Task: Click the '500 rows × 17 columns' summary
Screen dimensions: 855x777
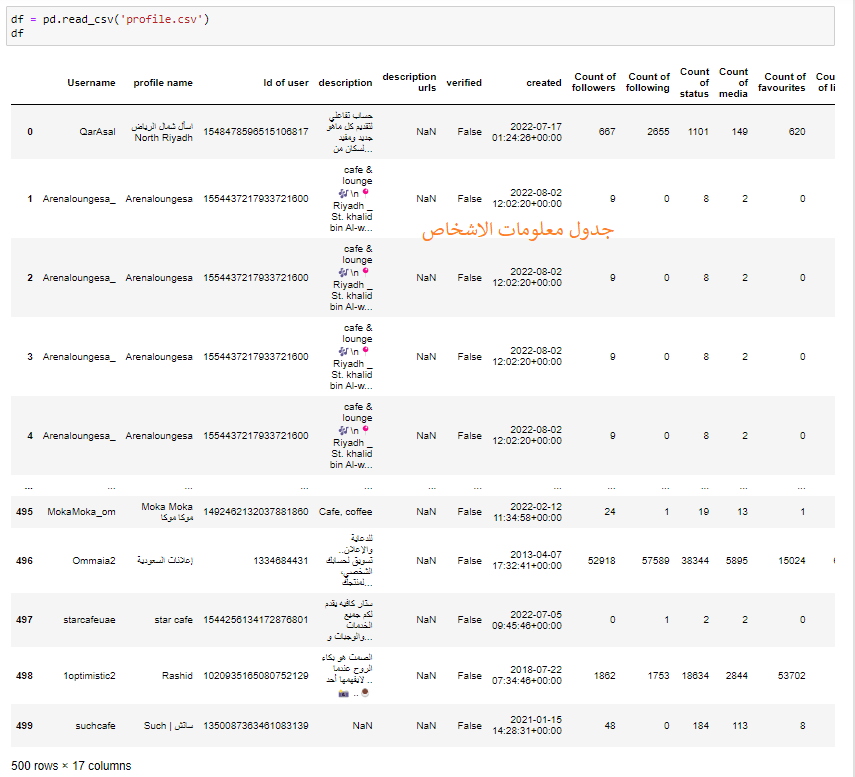Action: pyautogui.click(x=71, y=766)
